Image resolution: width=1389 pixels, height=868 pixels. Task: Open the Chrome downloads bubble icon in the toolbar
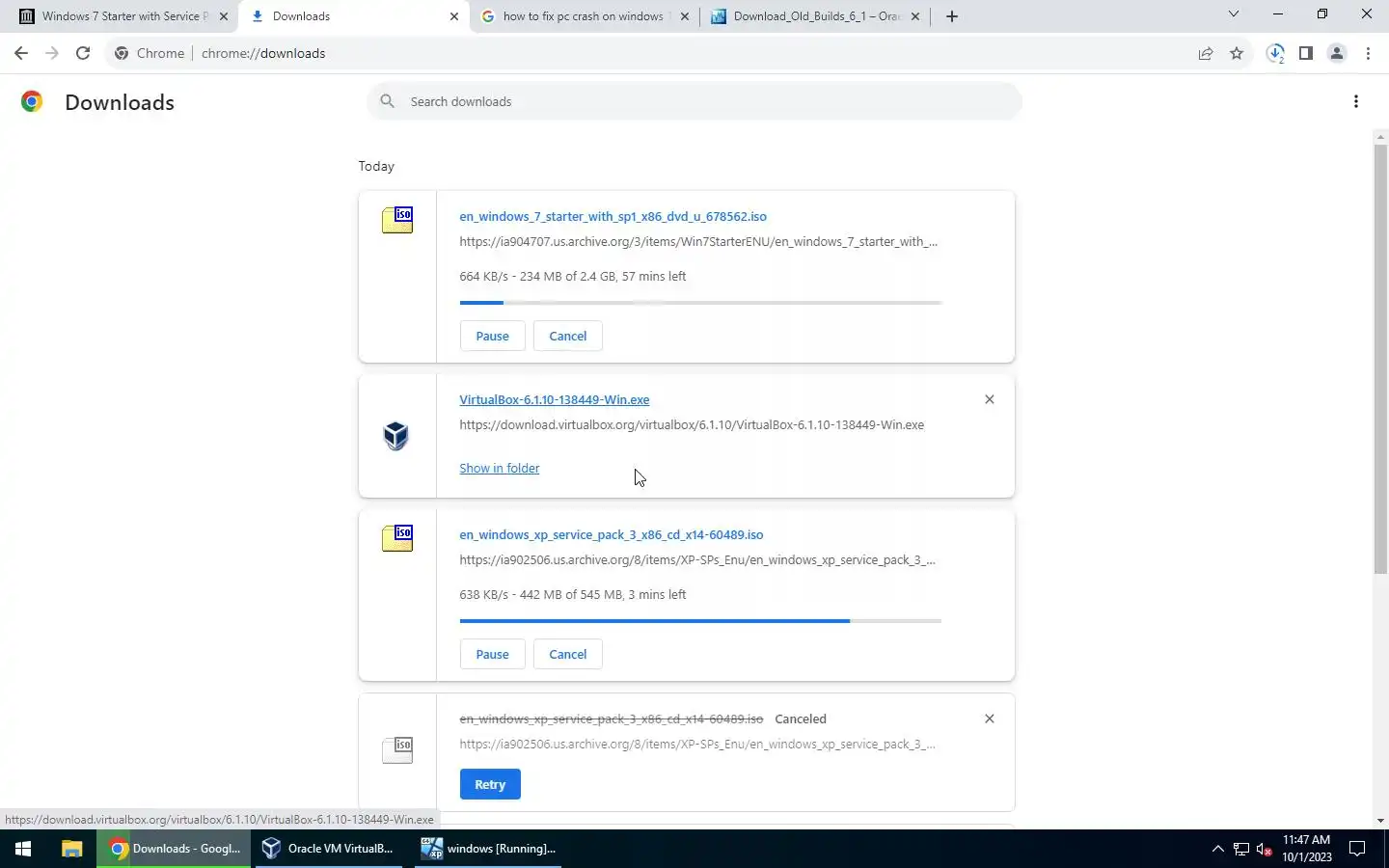point(1275,53)
